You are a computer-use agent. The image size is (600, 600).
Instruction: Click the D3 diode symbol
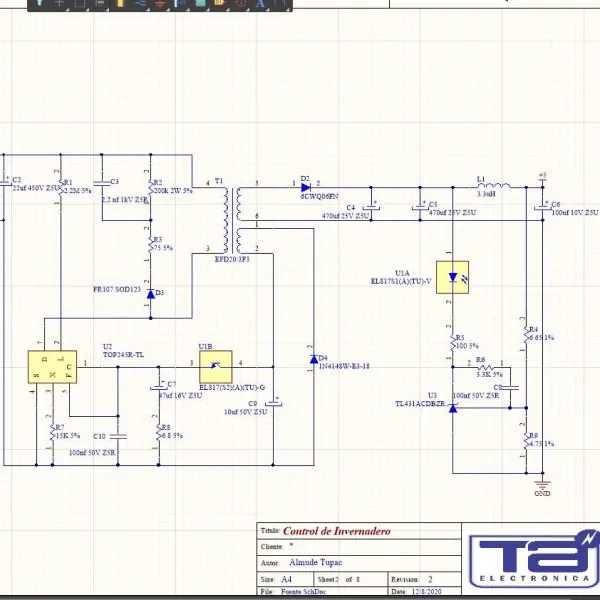pyautogui.click(x=151, y=294)
